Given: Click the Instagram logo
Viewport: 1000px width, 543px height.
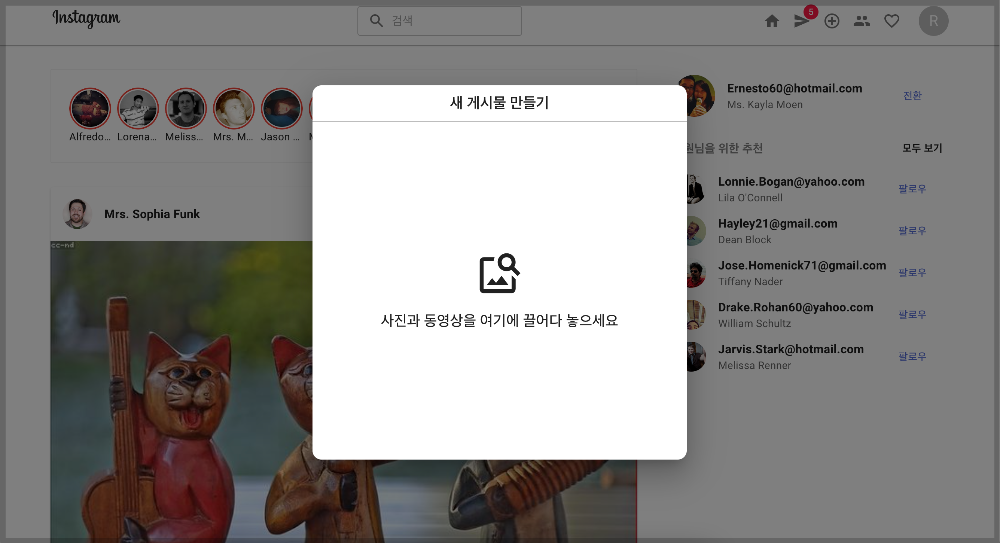Looking at the screenshot, I should coord(86,19).
